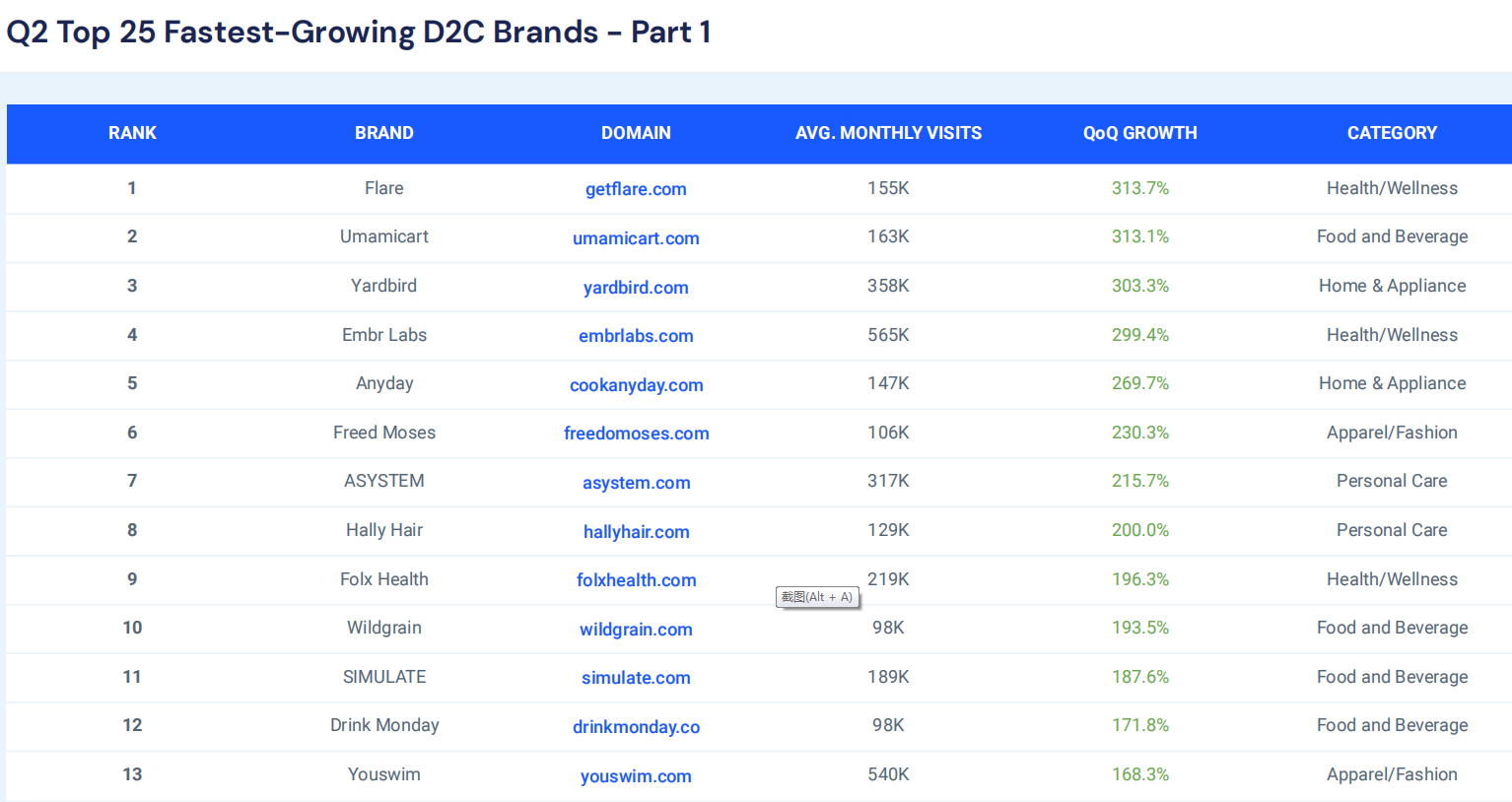The image size is (1512, 802).
Task: Open the drinkmonday.co link
Action: [636, 727]
